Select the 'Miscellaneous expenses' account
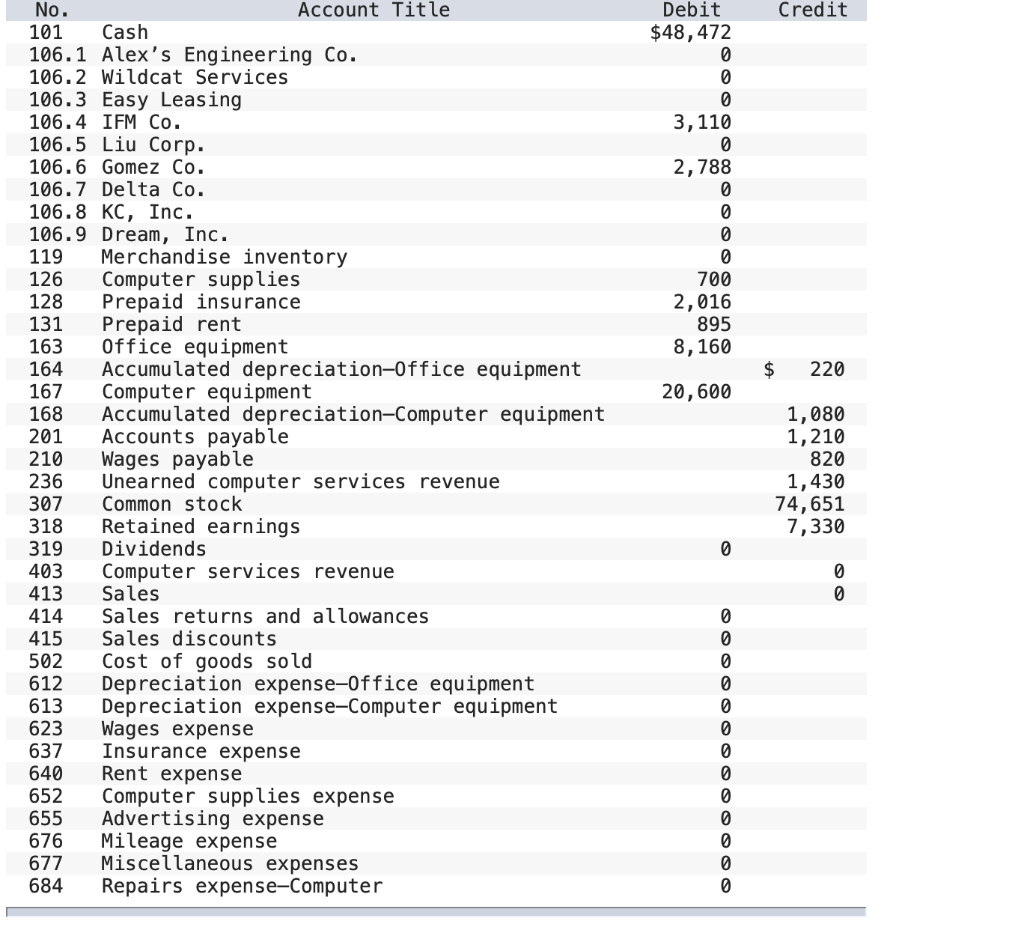 [x=230, y=864]
